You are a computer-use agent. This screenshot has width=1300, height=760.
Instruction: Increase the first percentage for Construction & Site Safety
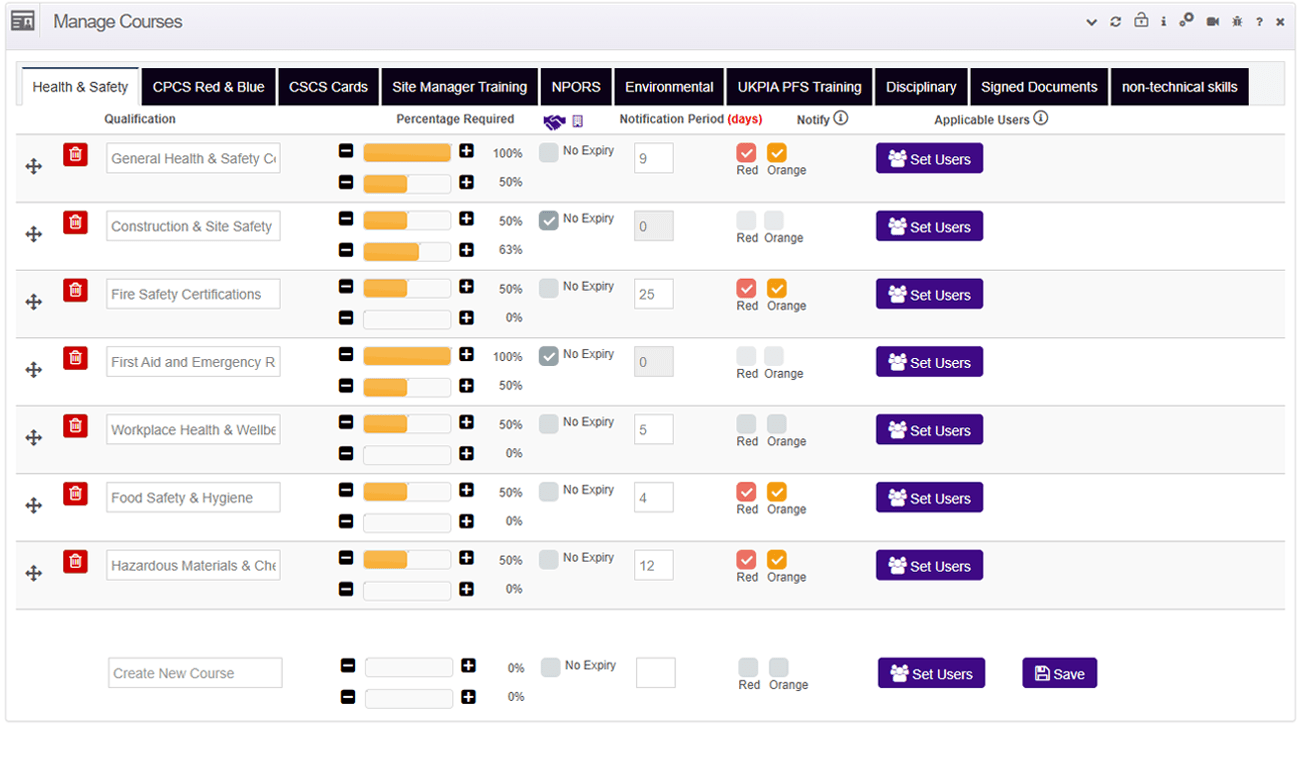(x=467, y=219)
